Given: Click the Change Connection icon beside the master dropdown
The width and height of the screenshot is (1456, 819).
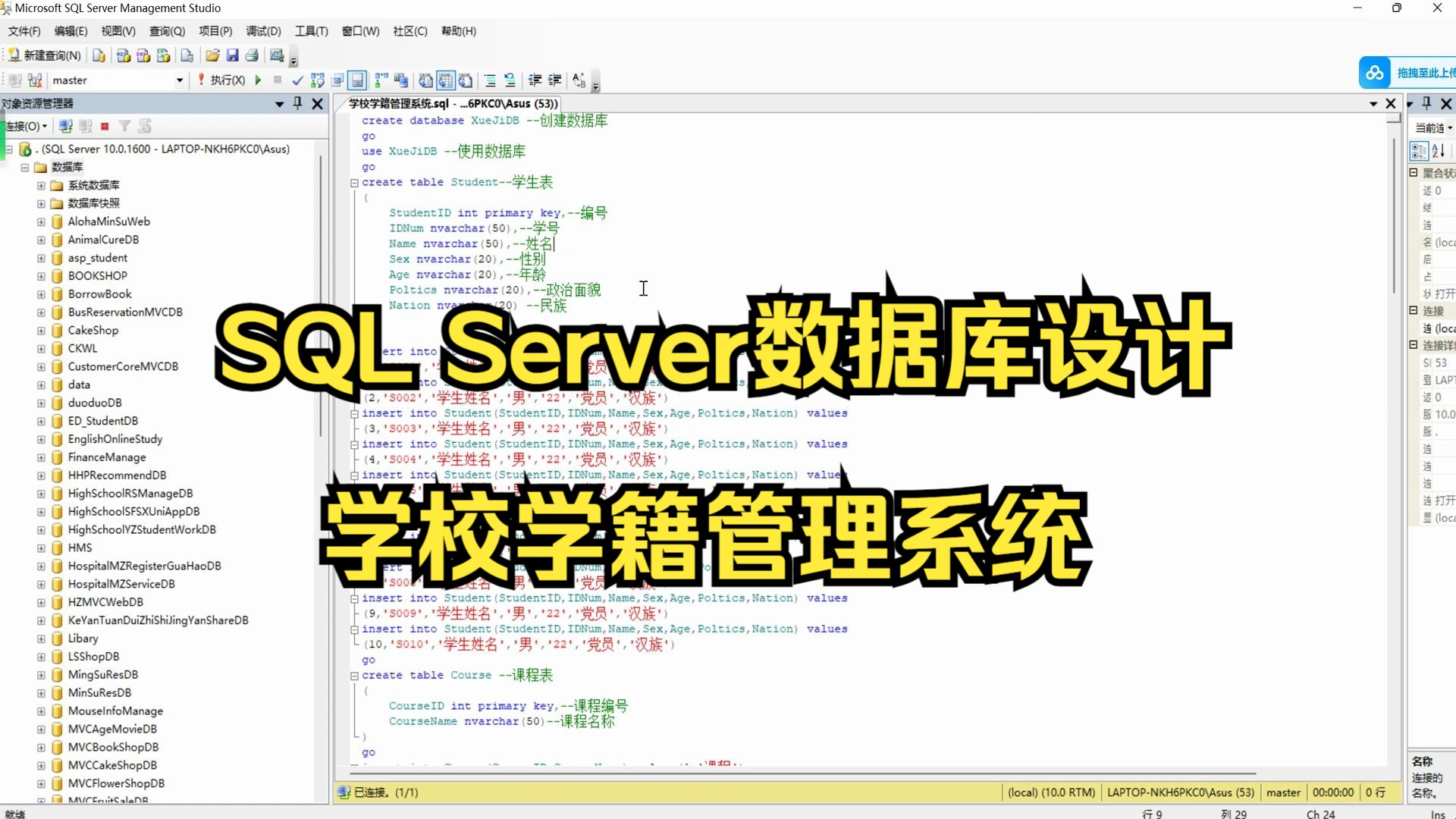Looking at the screenshot, I should click(35, 80).
